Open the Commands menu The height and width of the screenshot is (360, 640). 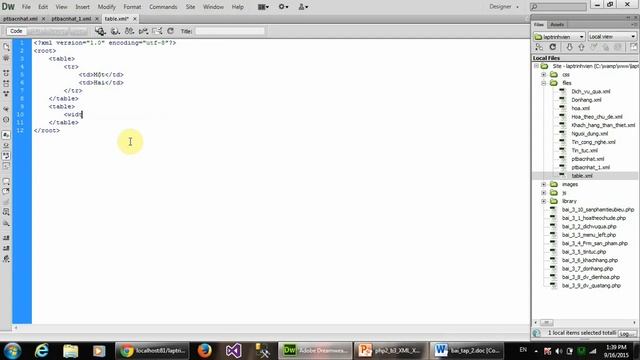(x=163, y=7)
